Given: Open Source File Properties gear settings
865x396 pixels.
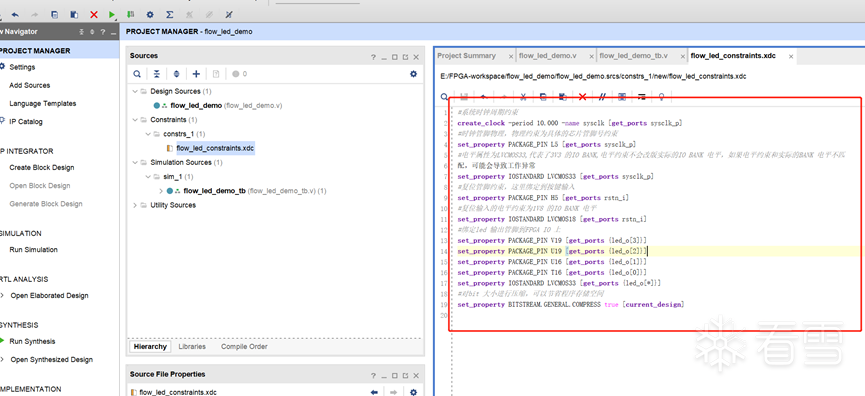Looking at the screenshot, I should 413,392.
